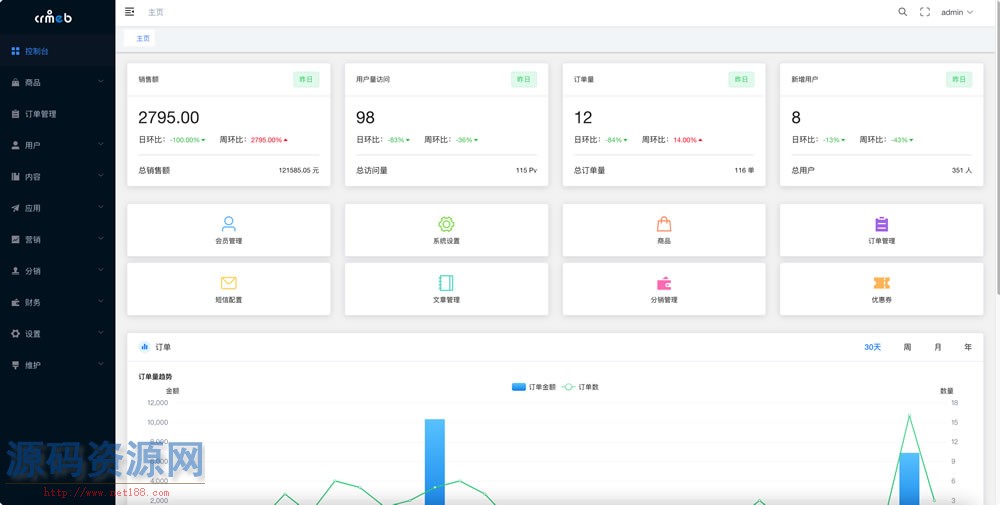The width and height of the screenshot is (1000, 505).
Task: Collapse the sidebar with the hamburger icon
Action: coord(130,12)
